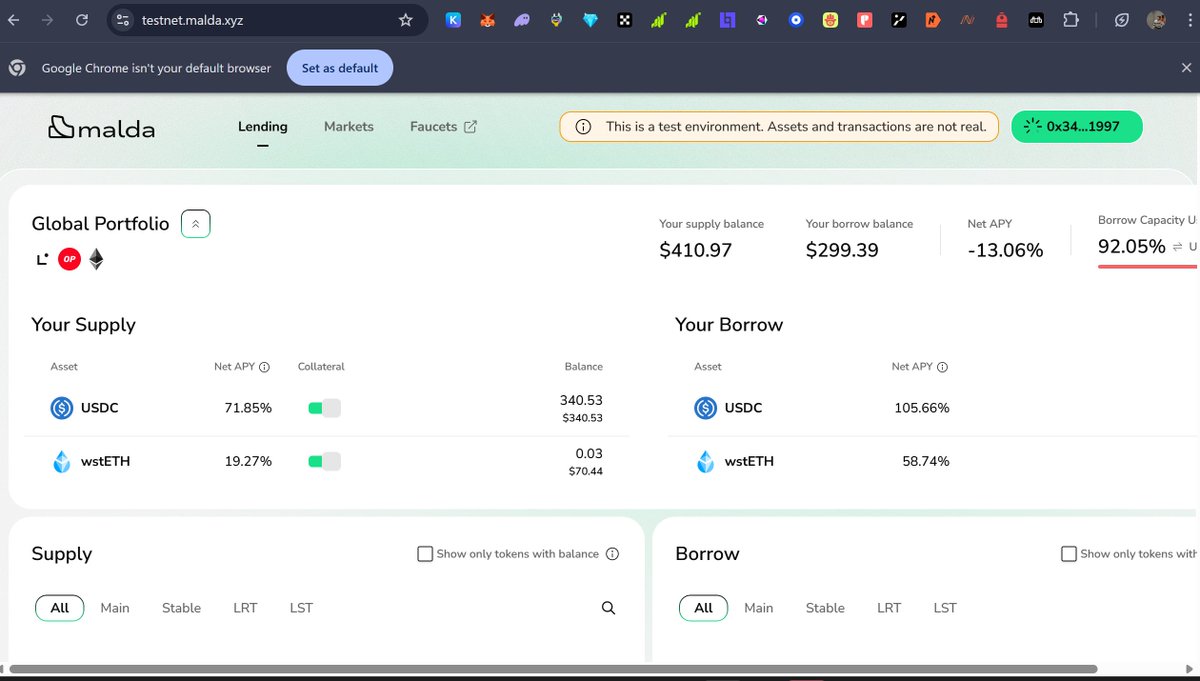Select the Stable filter in Supply
Screen dimensions: 1200x681
(x=181, y=608)
